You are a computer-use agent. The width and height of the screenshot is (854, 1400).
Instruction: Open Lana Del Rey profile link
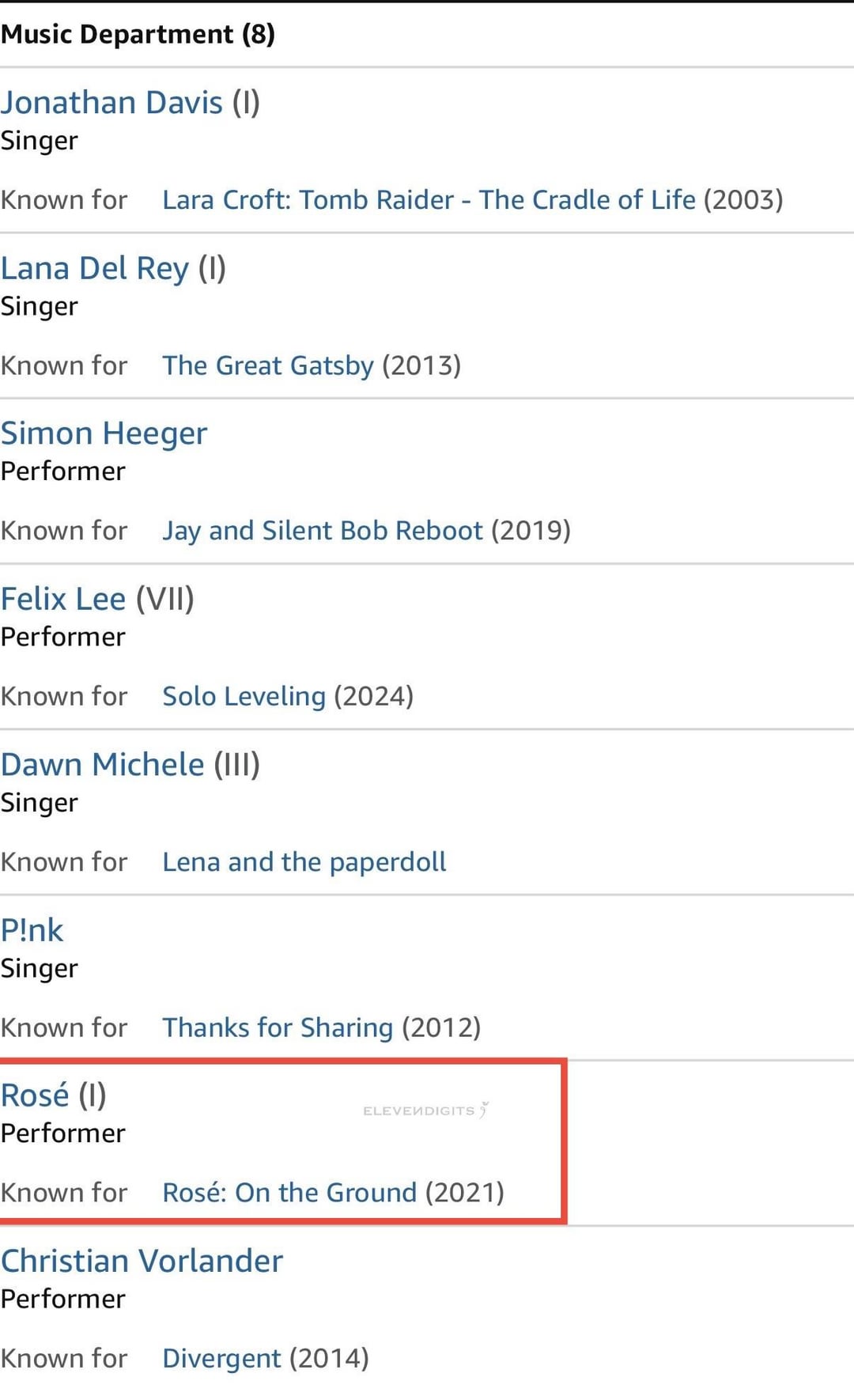coord(95,269)
